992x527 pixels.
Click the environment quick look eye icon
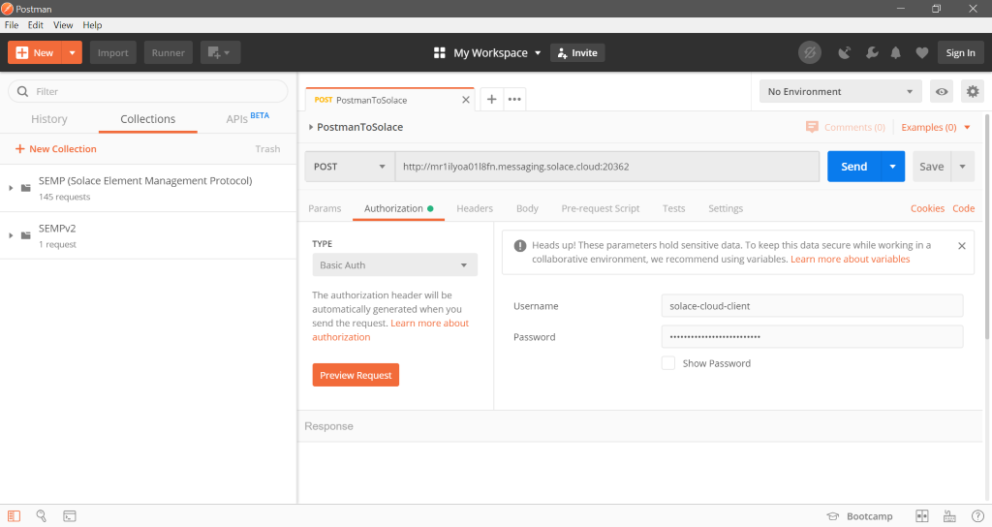pyautogui.click(x=941, y=92)
